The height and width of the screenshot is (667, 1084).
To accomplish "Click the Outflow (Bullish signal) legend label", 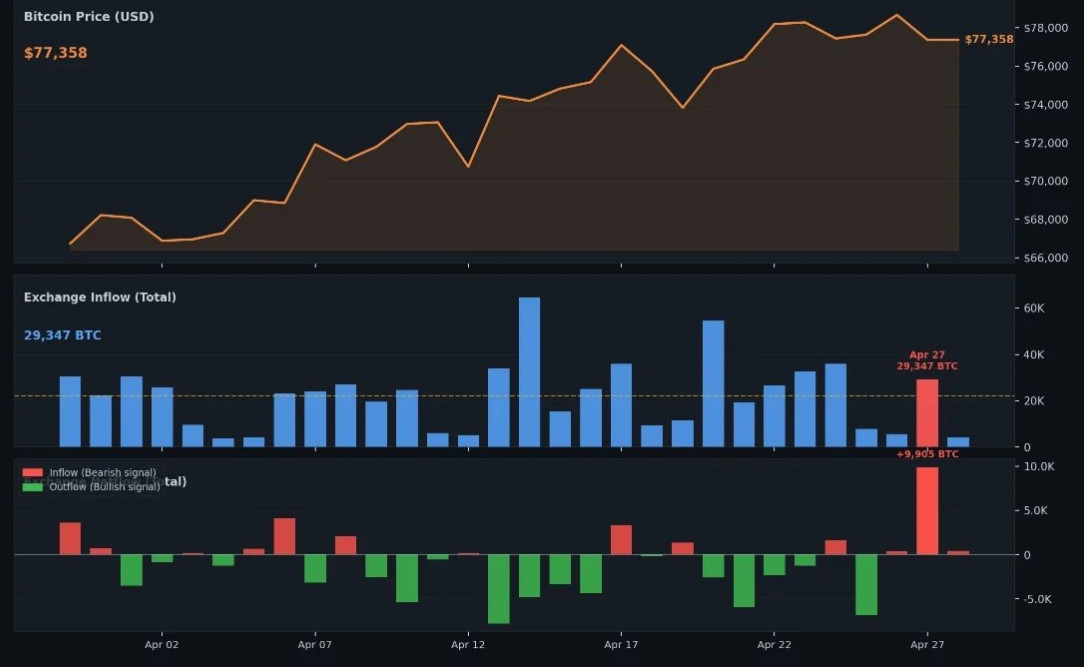I will [x=104, y=487].
